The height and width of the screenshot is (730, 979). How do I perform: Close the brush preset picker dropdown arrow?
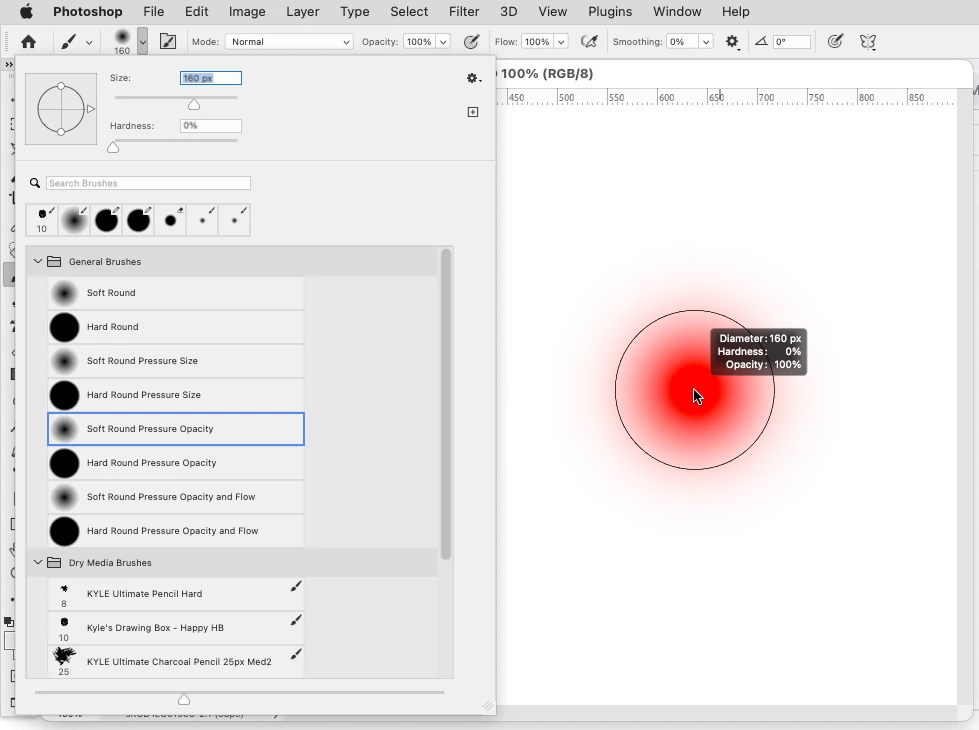coord(143,42)
